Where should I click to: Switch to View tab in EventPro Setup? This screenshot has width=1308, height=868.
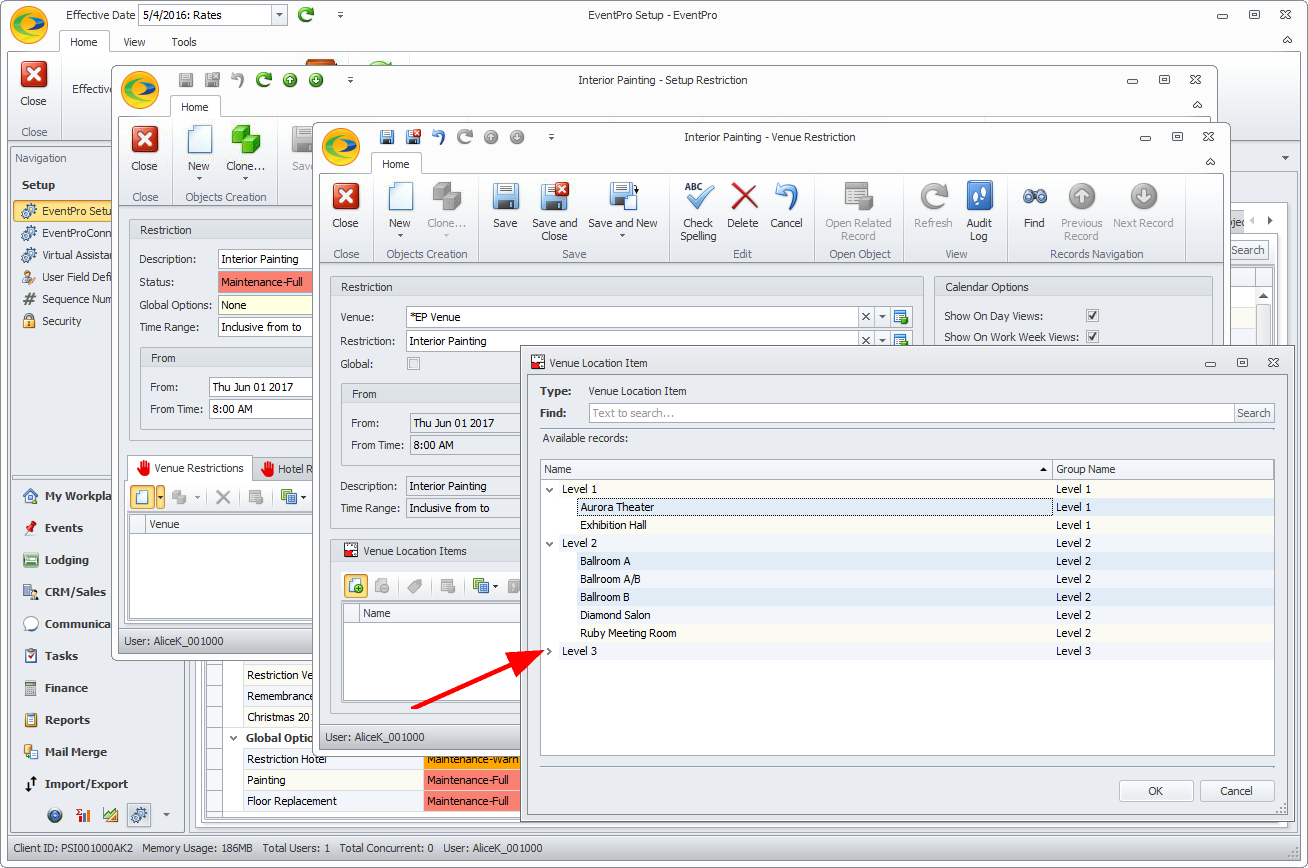pos(134,42)
